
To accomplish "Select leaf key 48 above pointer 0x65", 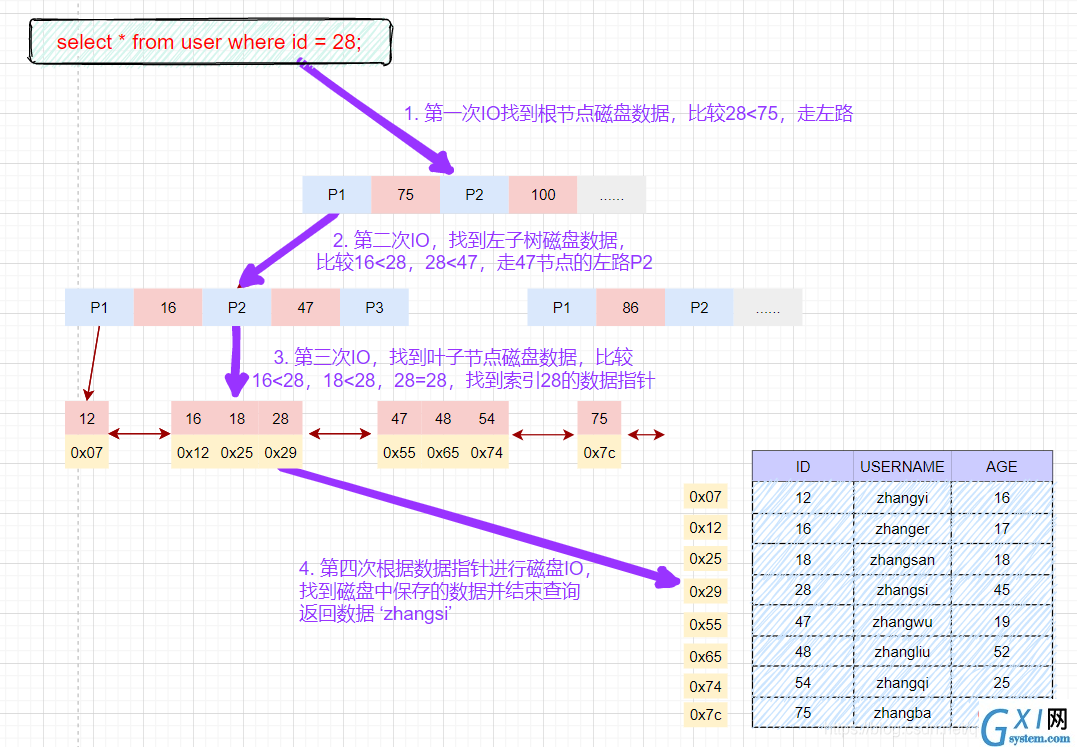I will coord(443,418).
